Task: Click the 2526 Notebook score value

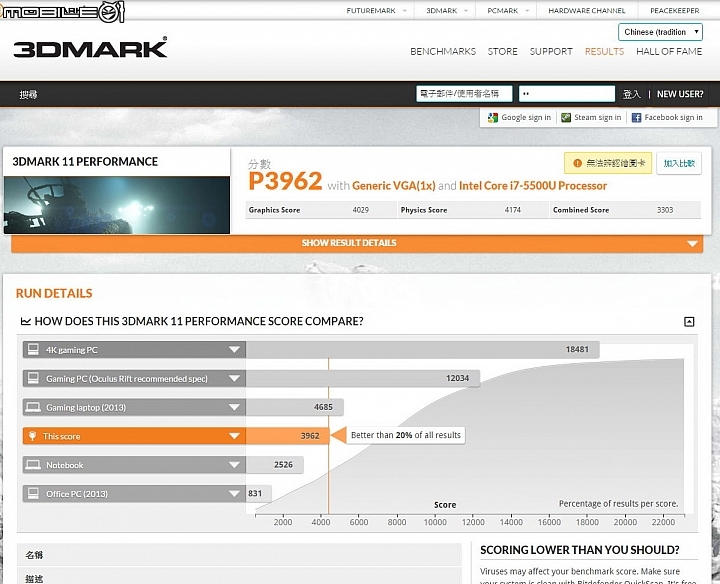Action: tap(283, 465)
